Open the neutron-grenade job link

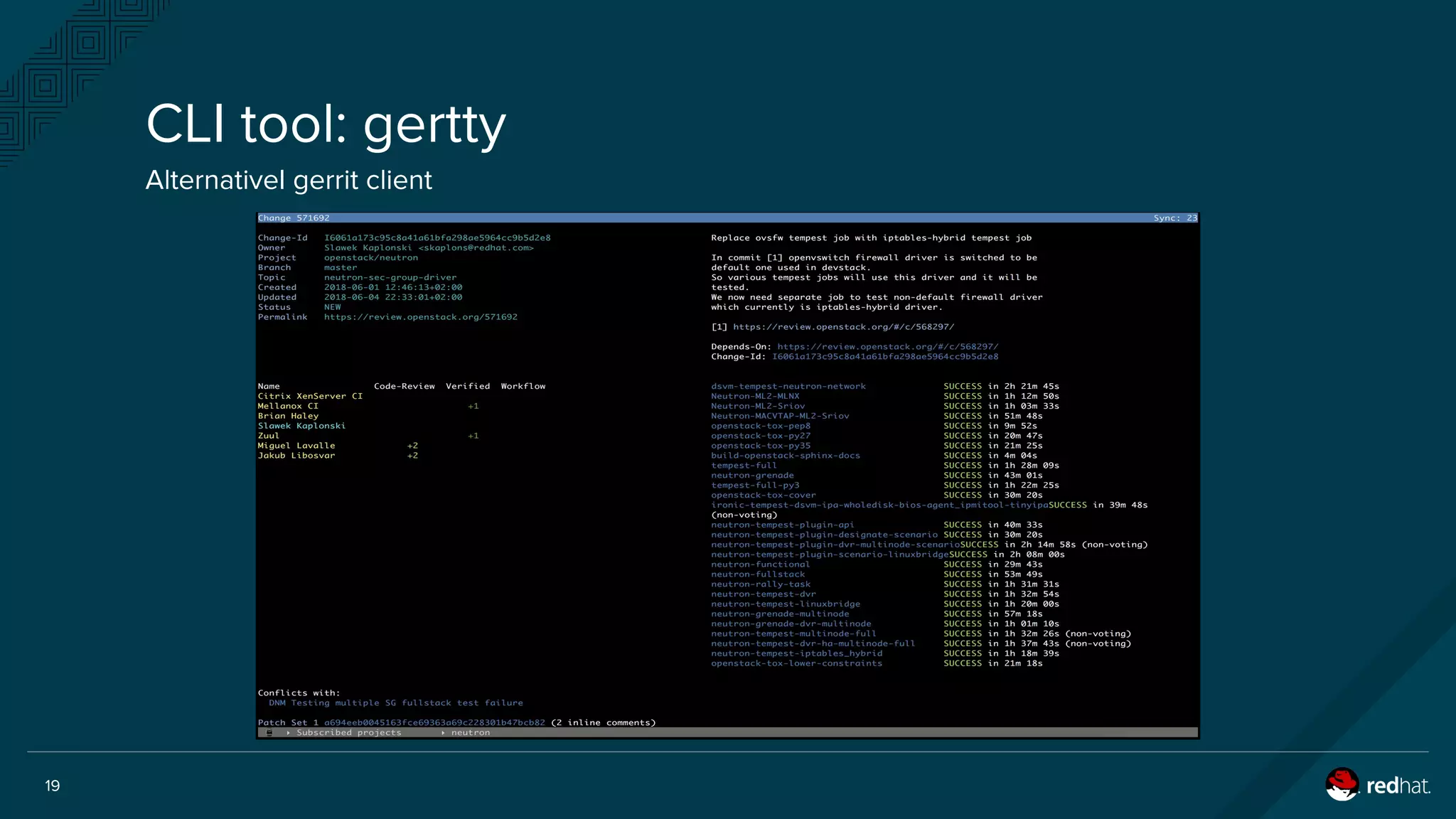752,476
